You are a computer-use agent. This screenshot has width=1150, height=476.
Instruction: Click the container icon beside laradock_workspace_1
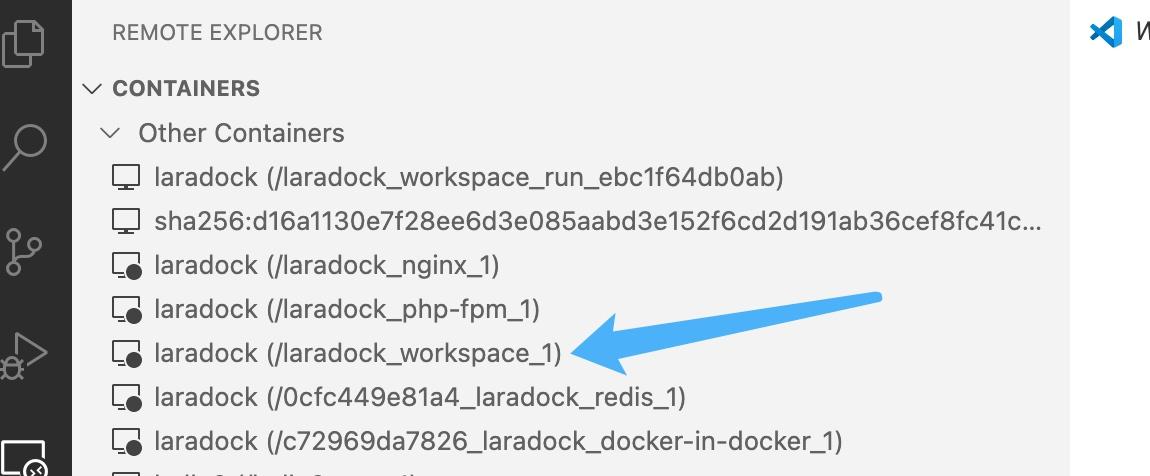tap(126, 354)
